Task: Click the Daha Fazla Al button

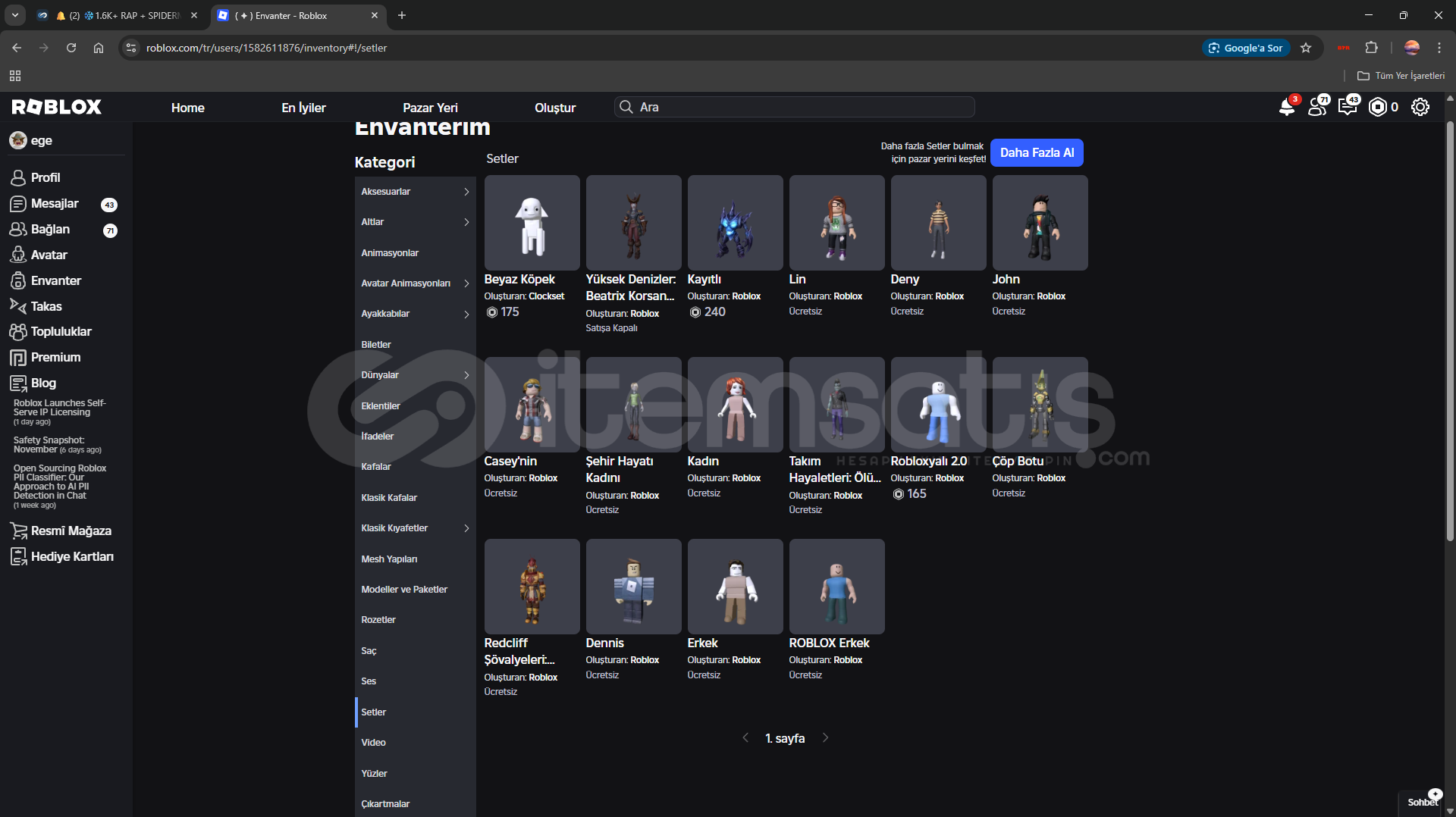Action: point(1037,152)
